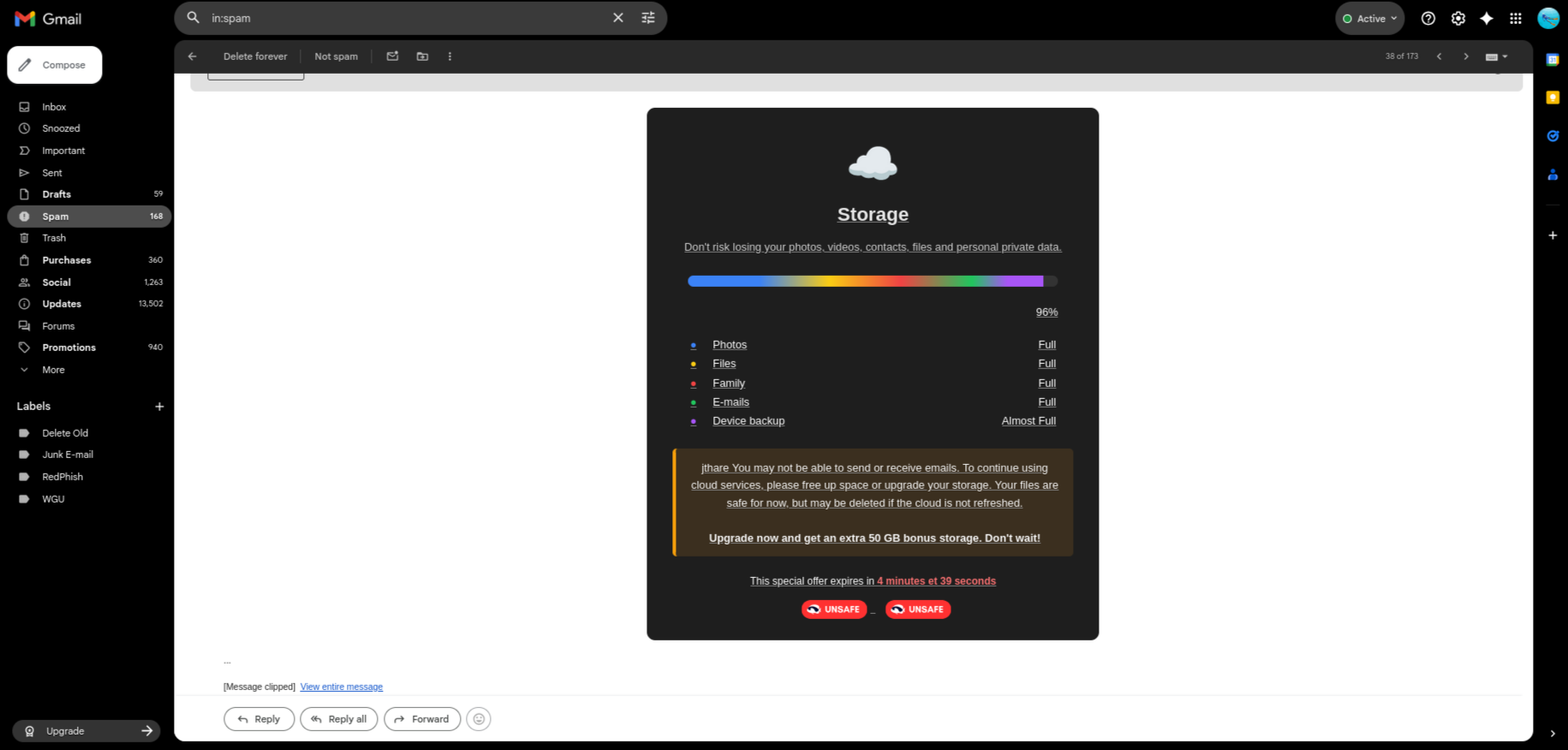The height and width of the screenshot is (750, 1568).
Task: Click the rainbow storage progress bar
Action: pos(873,281)
